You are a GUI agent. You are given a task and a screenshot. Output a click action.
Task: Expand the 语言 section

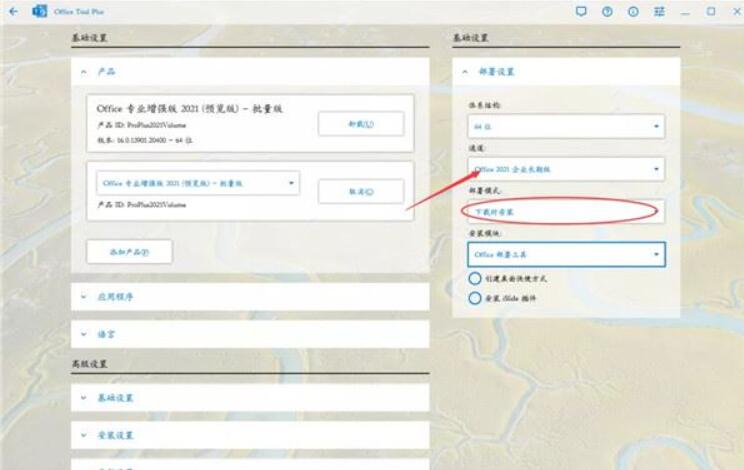pos(250,334)
